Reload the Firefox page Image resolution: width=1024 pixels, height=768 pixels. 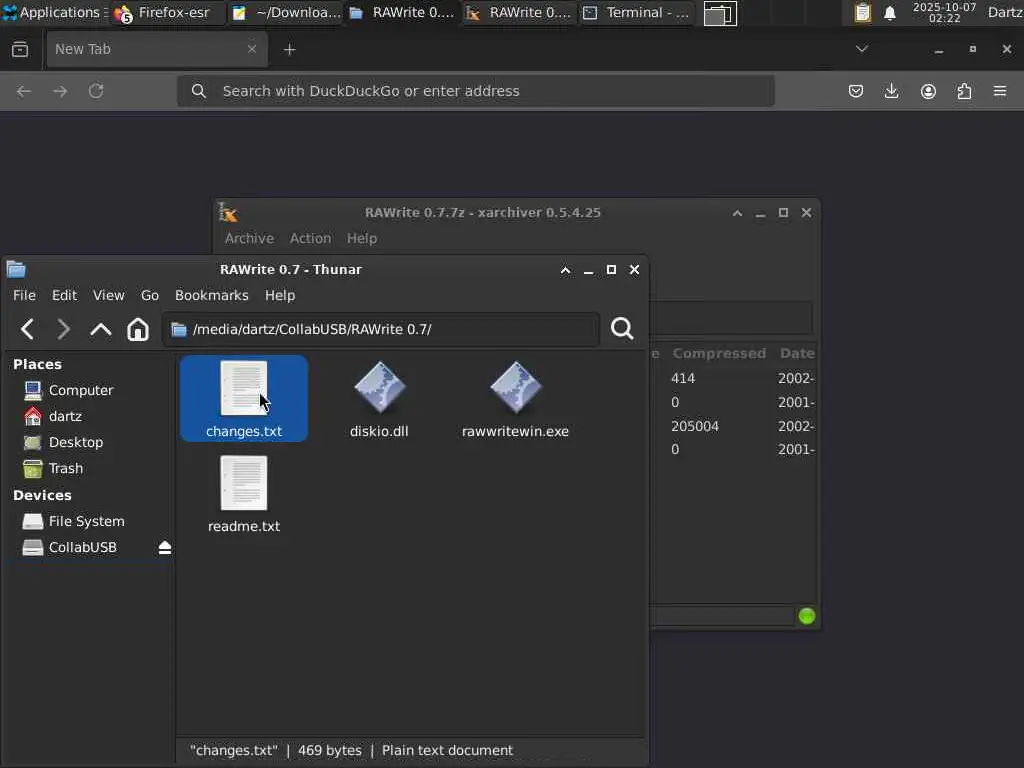(x=96, y=91)
